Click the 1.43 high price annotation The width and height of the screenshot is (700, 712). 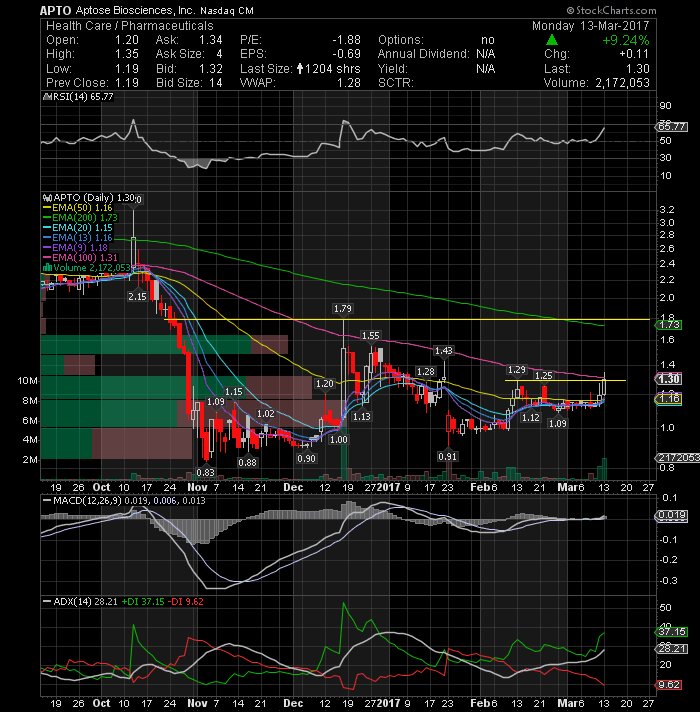[x=444, y=351]
